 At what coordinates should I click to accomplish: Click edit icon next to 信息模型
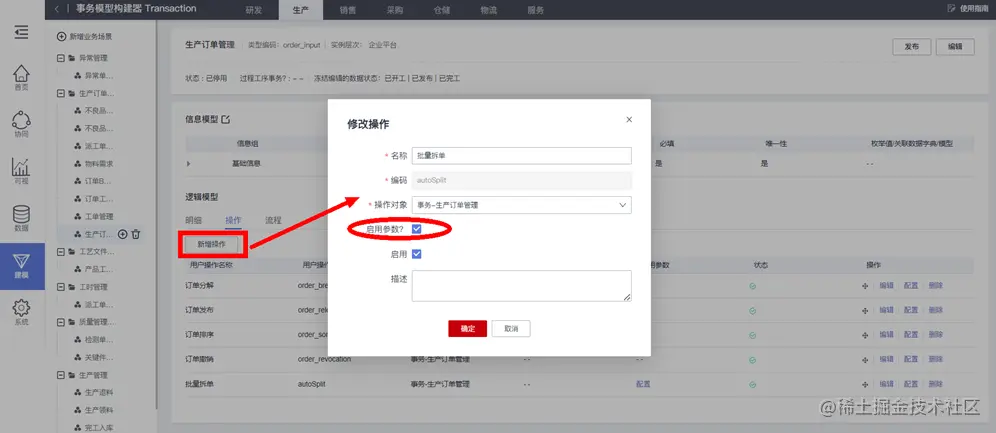click(225, 119)
